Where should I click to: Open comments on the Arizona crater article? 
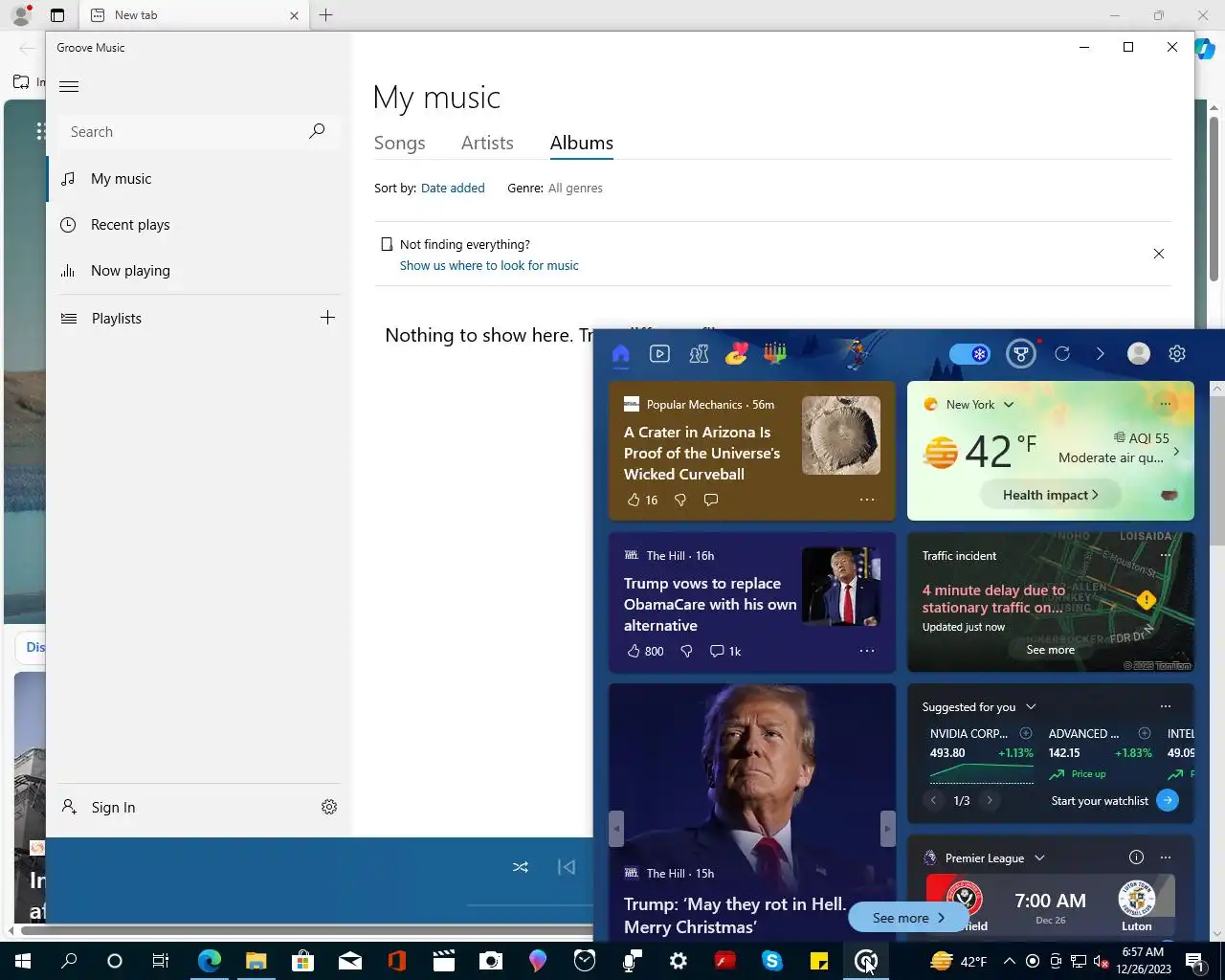[x=711, y=500]
